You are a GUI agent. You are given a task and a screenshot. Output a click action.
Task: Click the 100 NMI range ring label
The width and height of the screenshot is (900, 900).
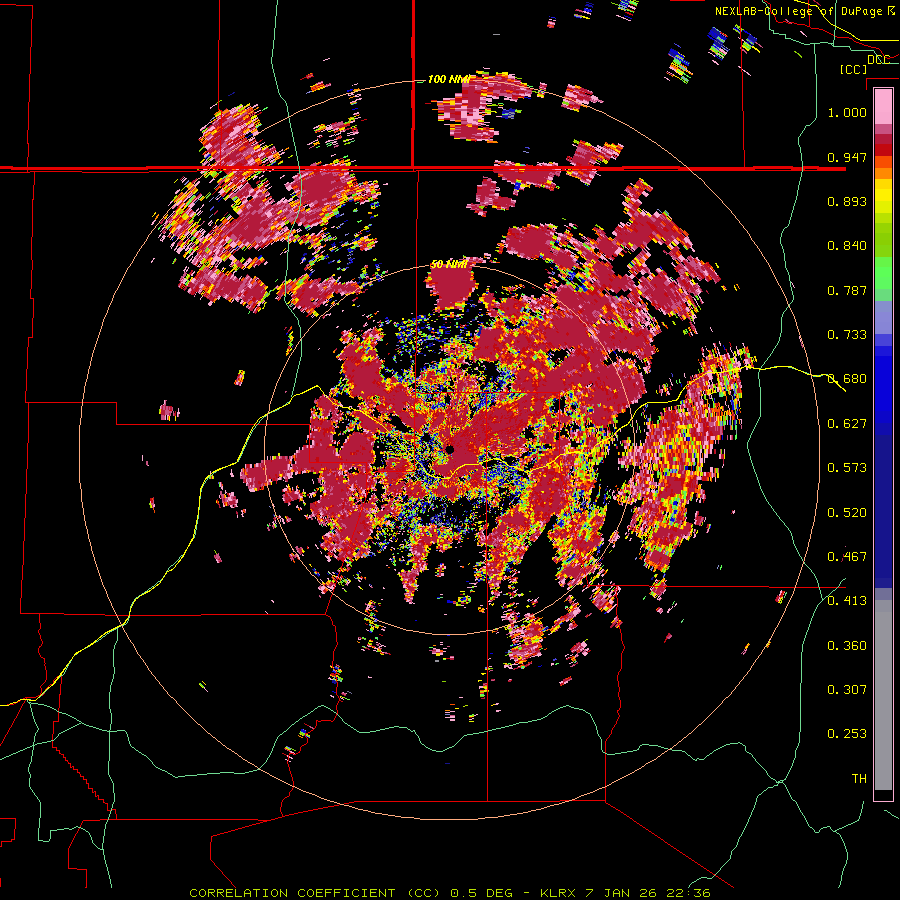(x=448, y=79)
